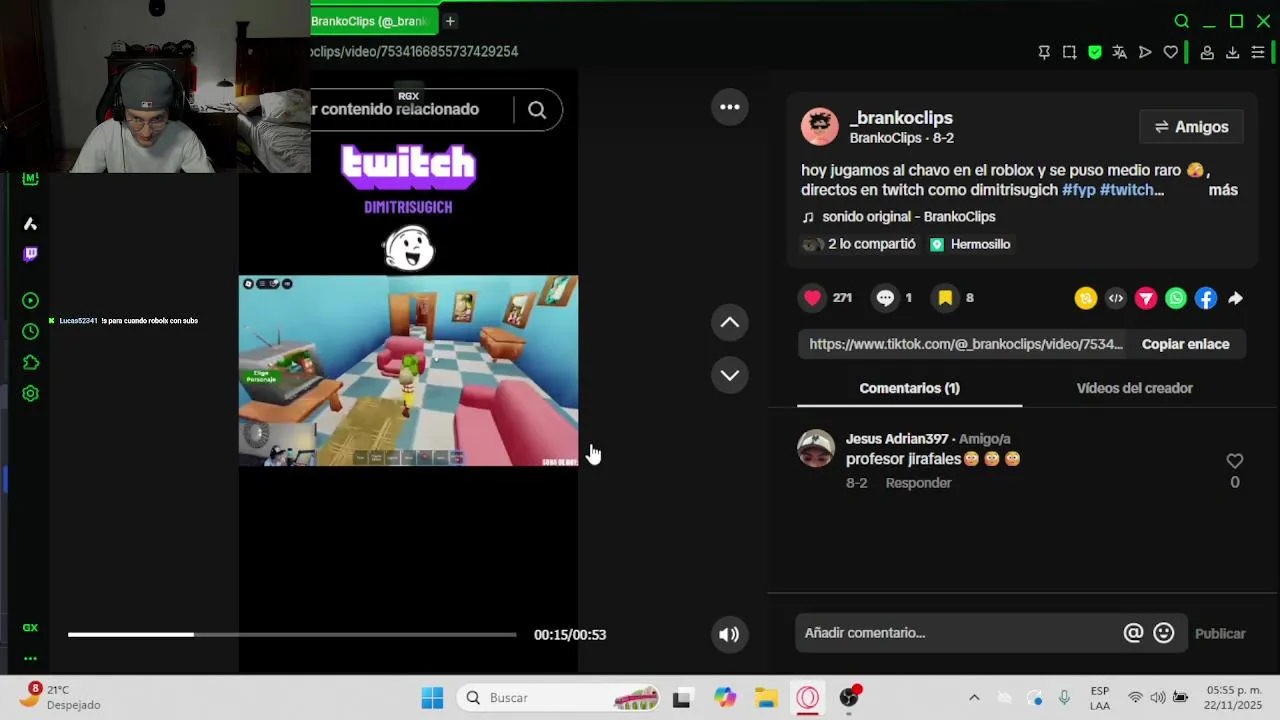
Task: Open Aria icon in Opera GX sidebar
Action: pyautogui.click(x=30, y=224)
